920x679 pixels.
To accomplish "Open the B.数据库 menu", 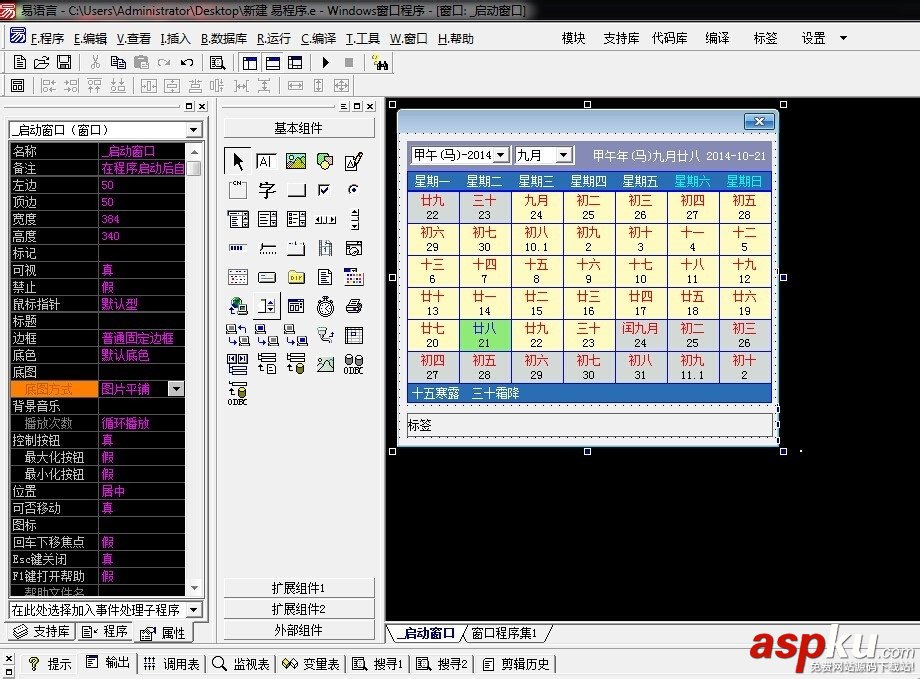I will 224,39.
